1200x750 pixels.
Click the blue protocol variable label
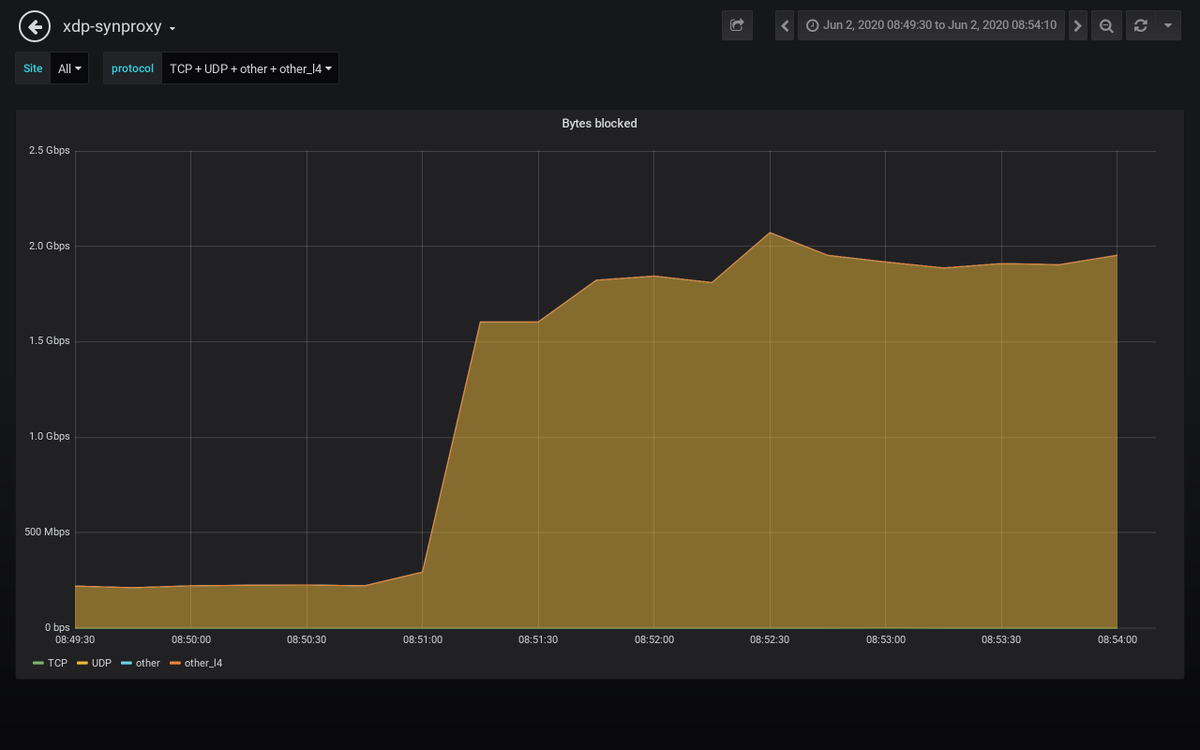coord(131,68)
